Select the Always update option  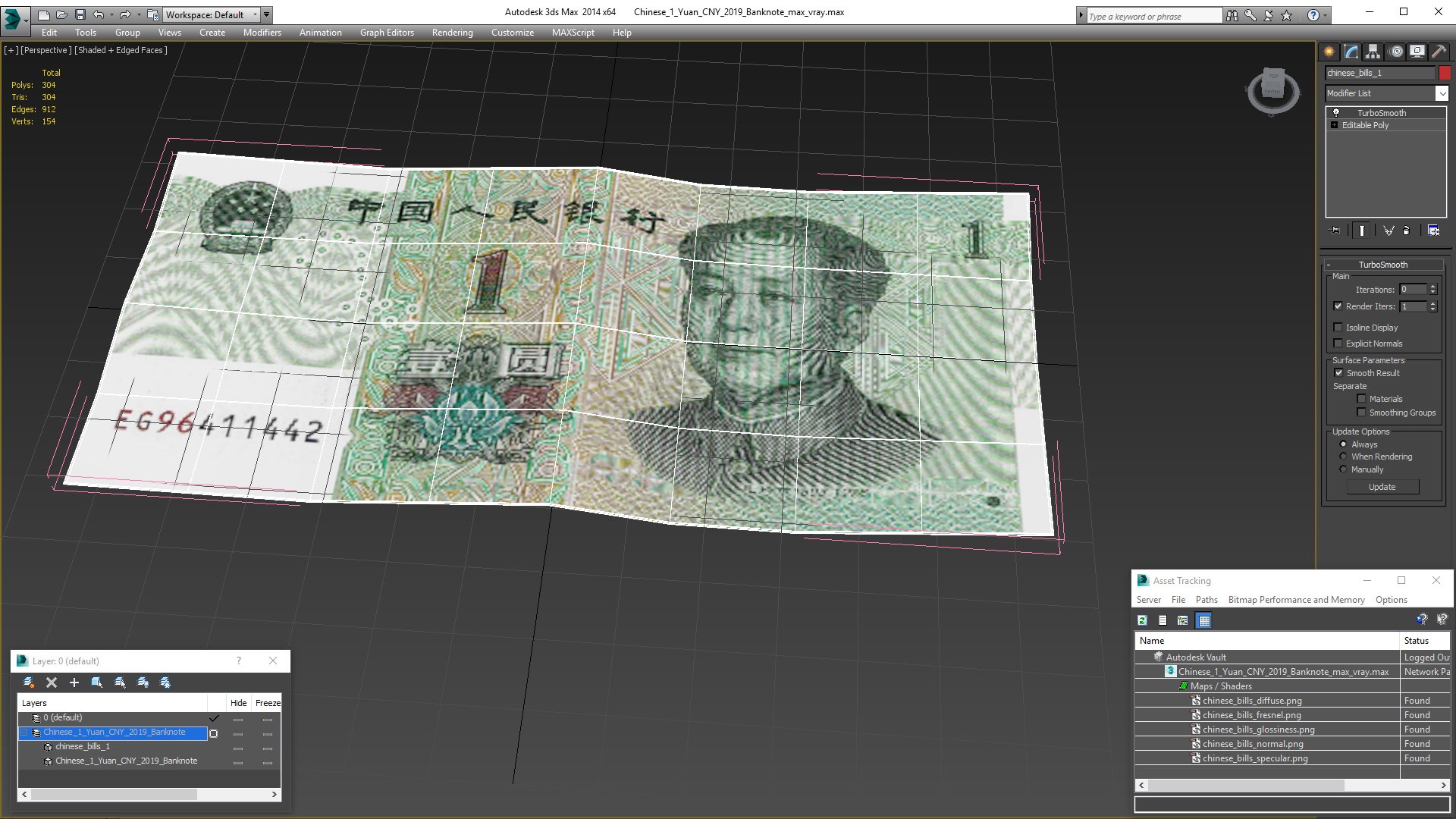[1343, 444]
